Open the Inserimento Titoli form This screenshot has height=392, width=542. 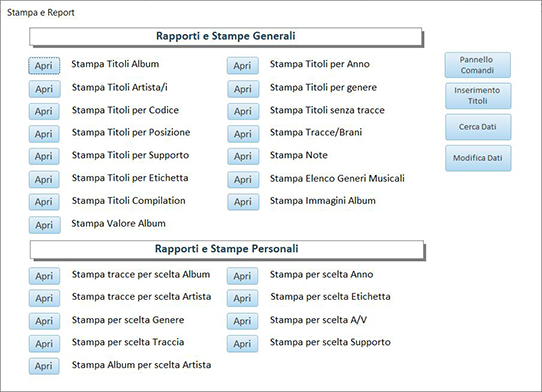(x=478, y=96)
